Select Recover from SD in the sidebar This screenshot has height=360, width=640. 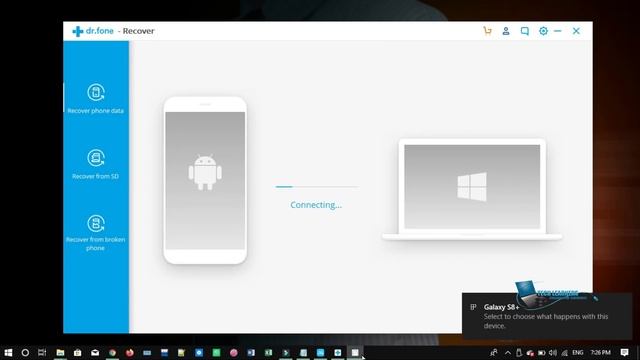[x=96, y=164]
